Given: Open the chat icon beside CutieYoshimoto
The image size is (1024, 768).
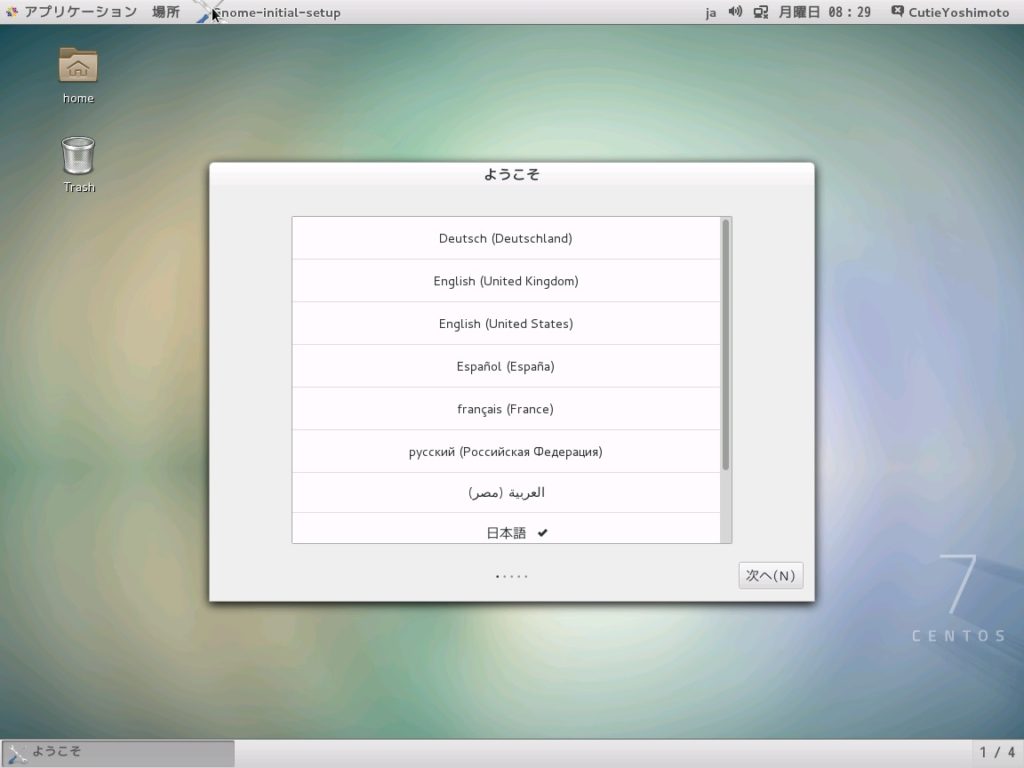Looking at the screenshot, I should (897, 11).
